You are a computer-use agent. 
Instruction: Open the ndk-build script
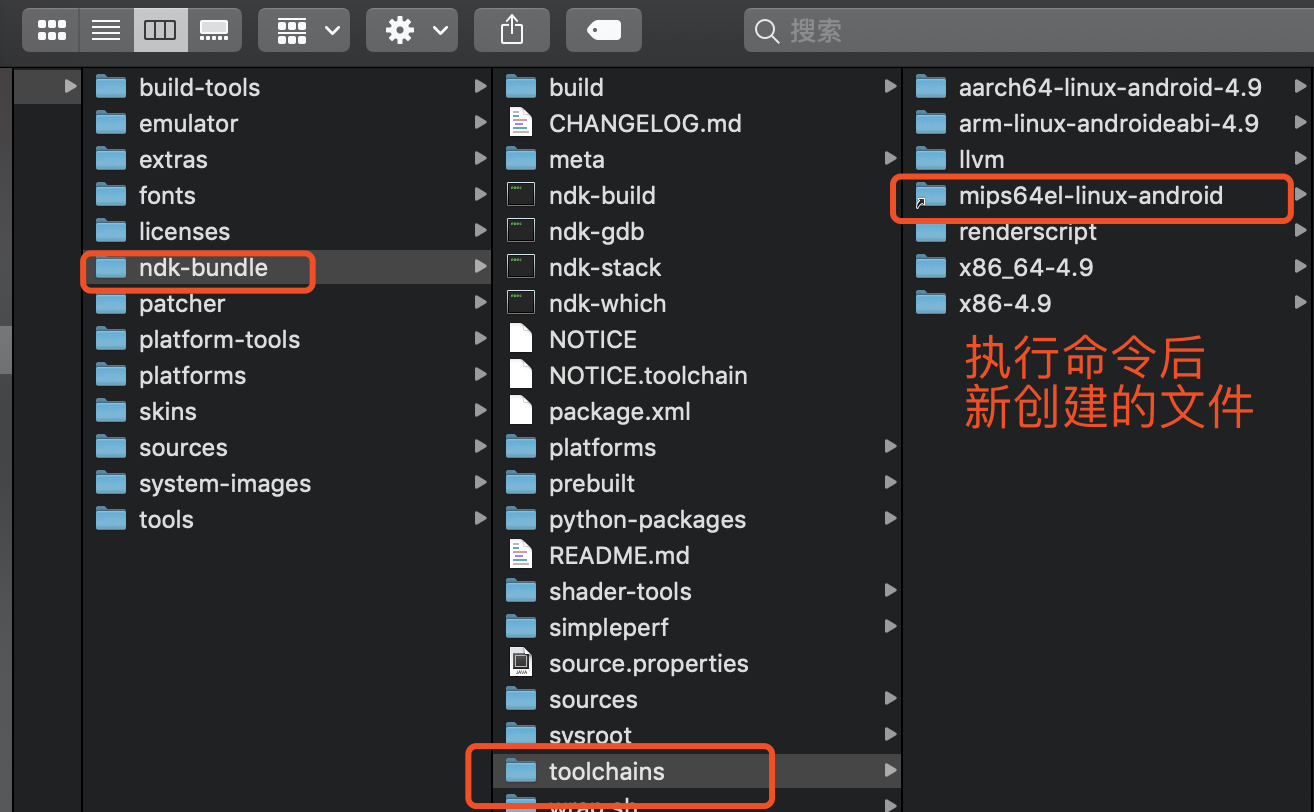[604, 195]
